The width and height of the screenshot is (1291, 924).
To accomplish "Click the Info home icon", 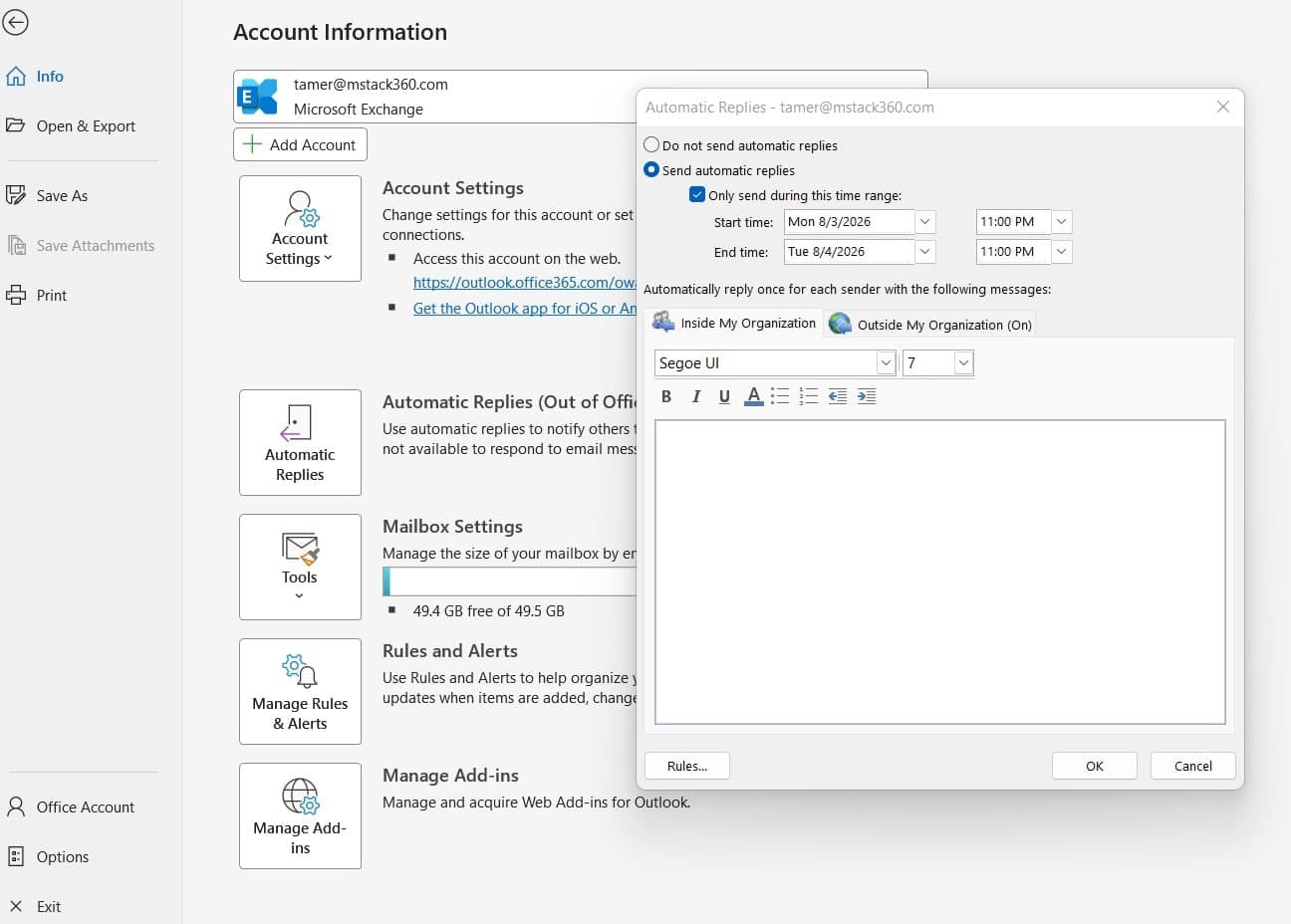I will (16, 77).
